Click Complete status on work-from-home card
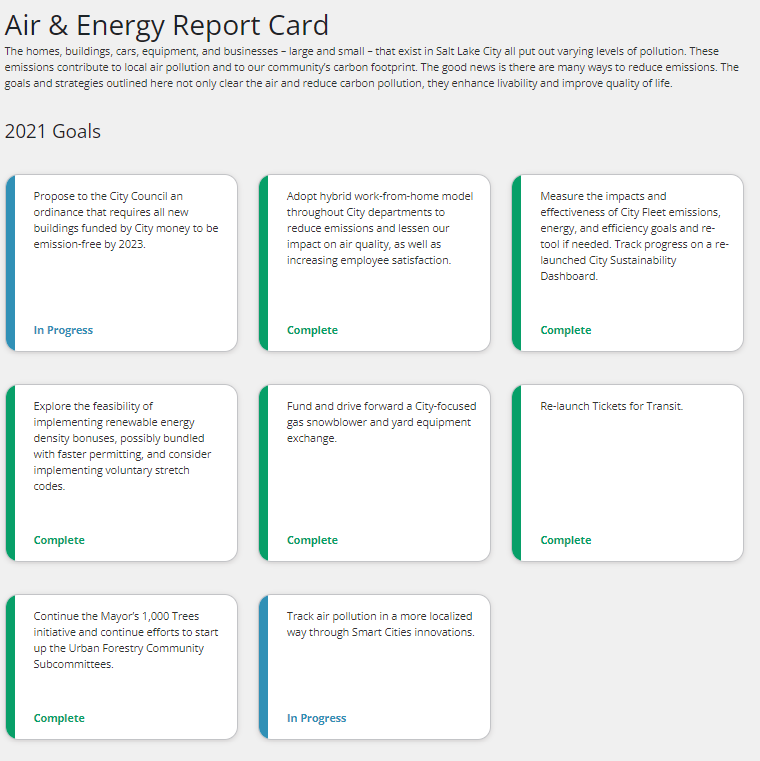The height and width of the screenshot is (761, 760). pos(312,330)
